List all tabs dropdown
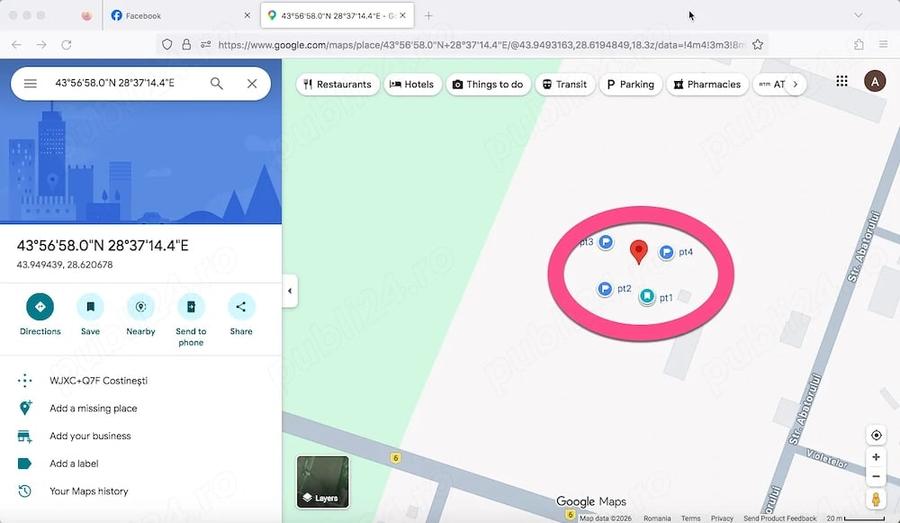 [x=858, y=16]
